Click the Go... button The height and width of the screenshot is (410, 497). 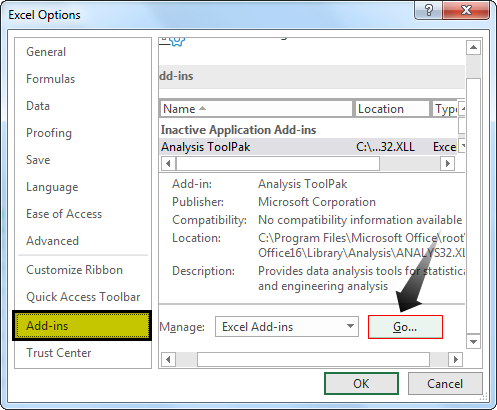(x=405, y=327)
